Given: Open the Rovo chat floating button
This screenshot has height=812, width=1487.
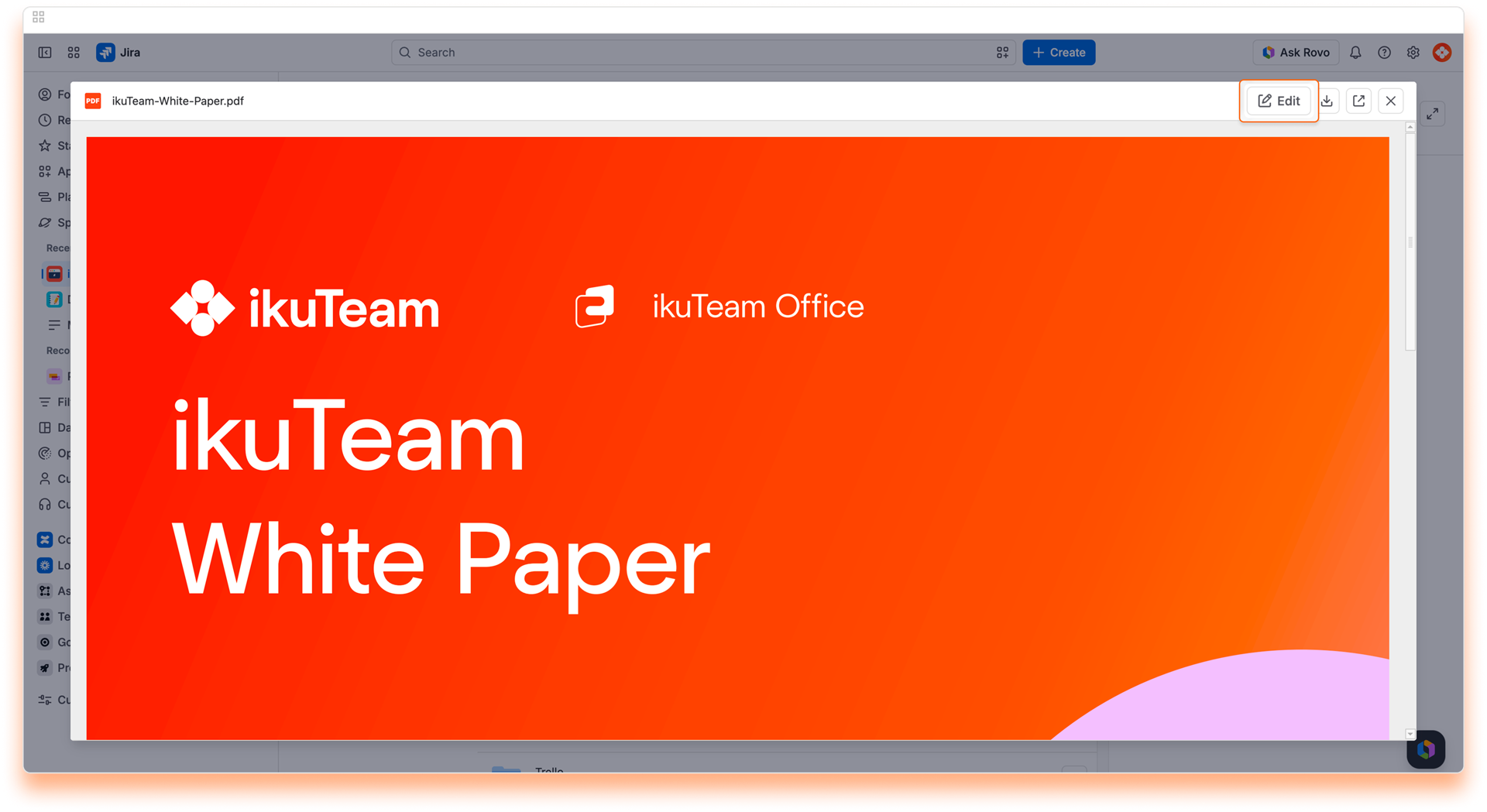Looking at the screenshot, I should point(1426,749).
